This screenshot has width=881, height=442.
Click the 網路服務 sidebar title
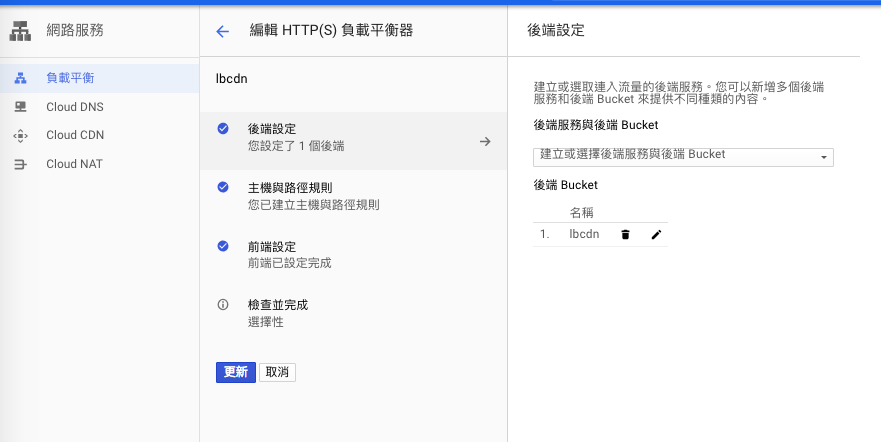click(75, 30)
